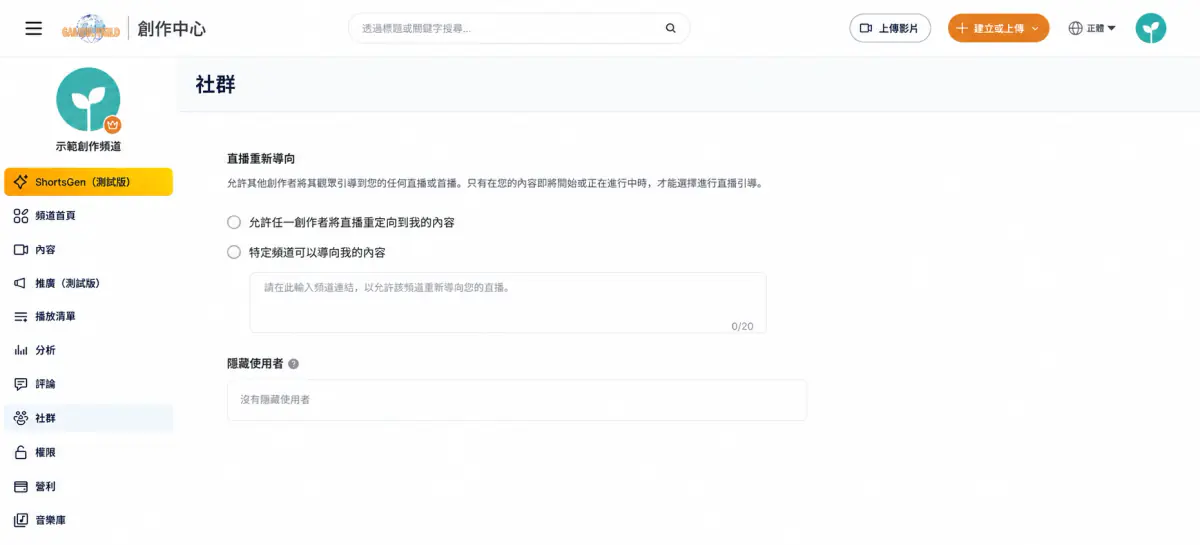Click the search magnifier icon
The image size is (1200, 545).
pyautogui.click(x=671, y=28)
